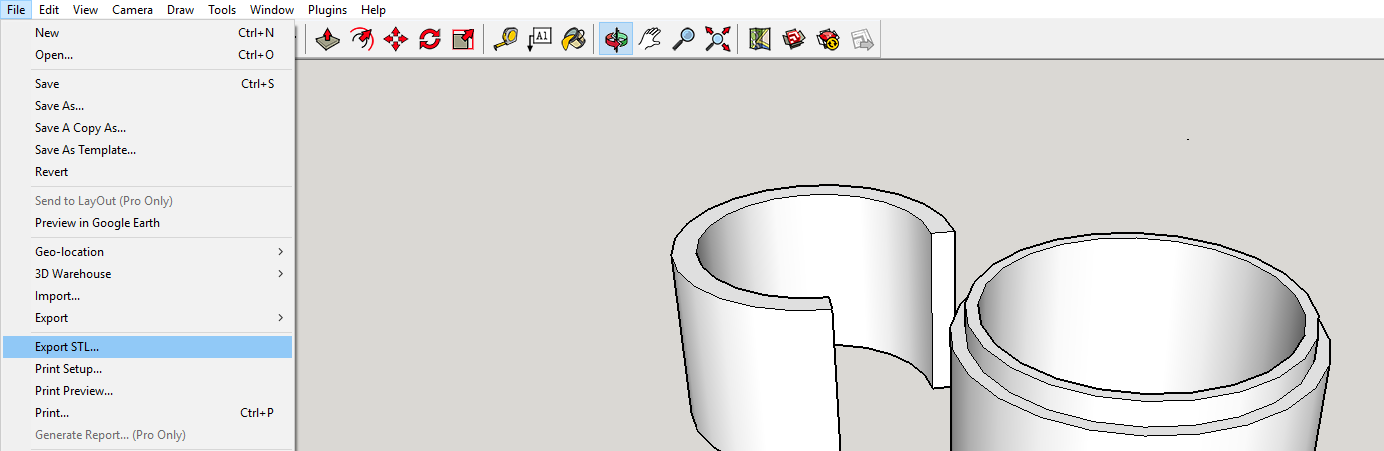Open the Plugins menu
Screen dimensions: 1384x451
pyautogui.click(x=327, y=9)
